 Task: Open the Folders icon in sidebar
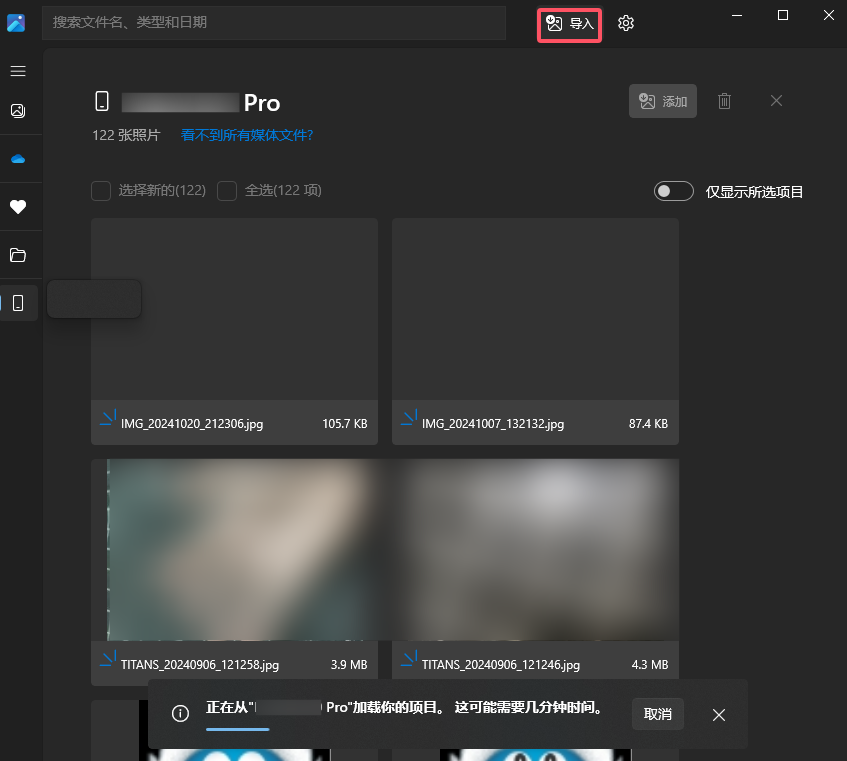coord(18,255)
